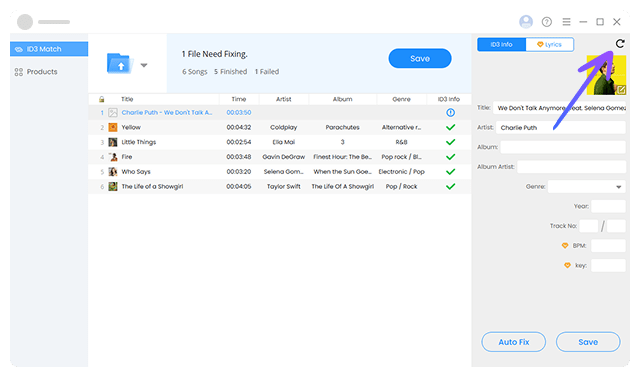640x377 pixels.
Task: Click the placeholder image icon on row 1
Action: (113, 113)
